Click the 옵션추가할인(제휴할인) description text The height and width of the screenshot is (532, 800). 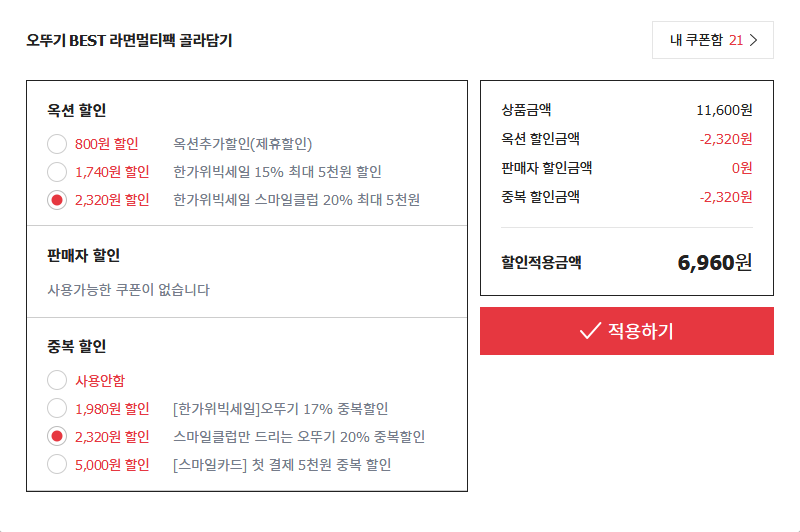243,144
